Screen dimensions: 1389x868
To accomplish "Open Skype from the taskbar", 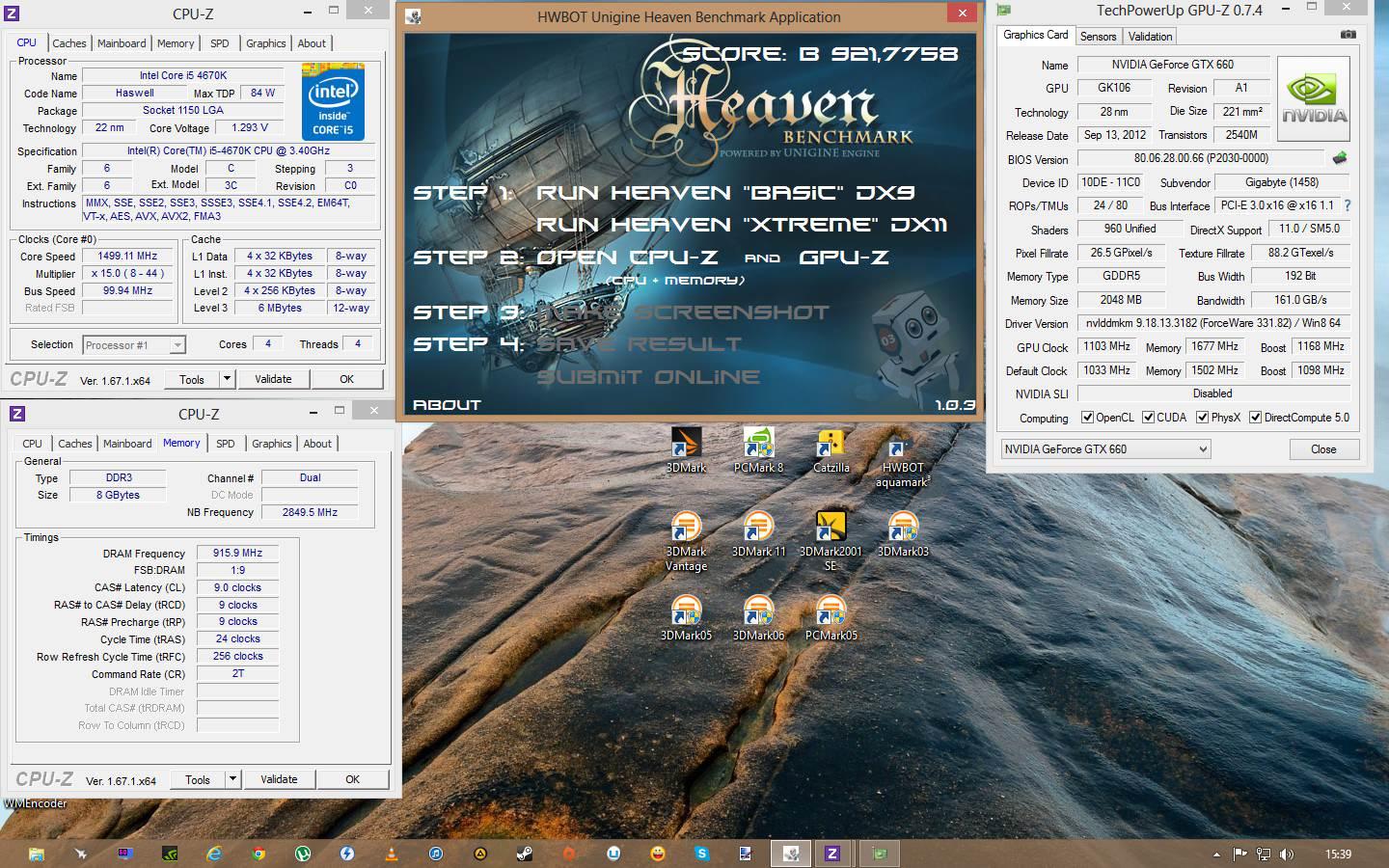I will pyautogui.click(x=701, y=854).
